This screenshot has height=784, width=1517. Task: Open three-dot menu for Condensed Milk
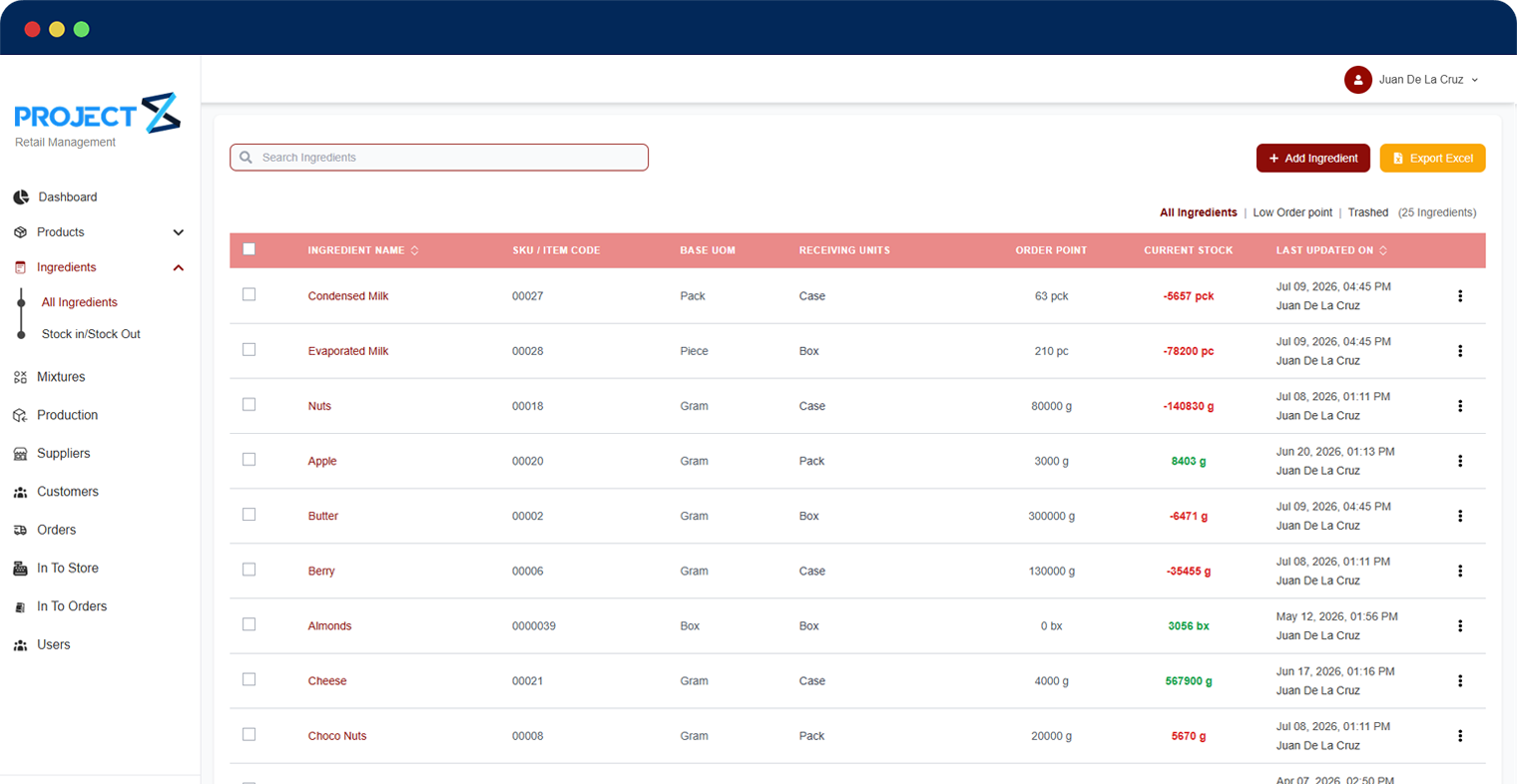tap(1460, 296)
